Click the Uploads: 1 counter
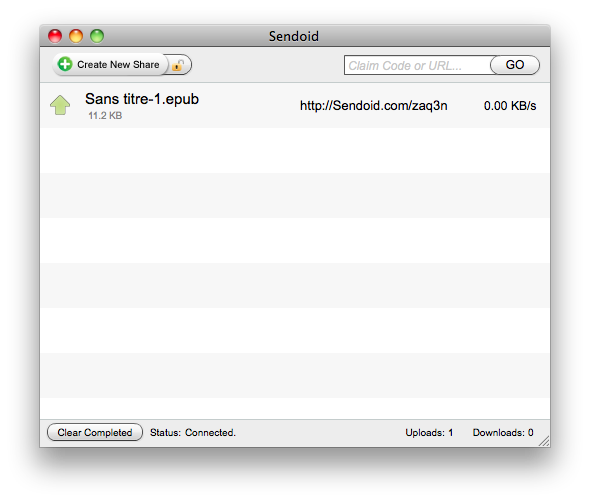590x502 pixels. pyautogui.click(x=429, y=433)
